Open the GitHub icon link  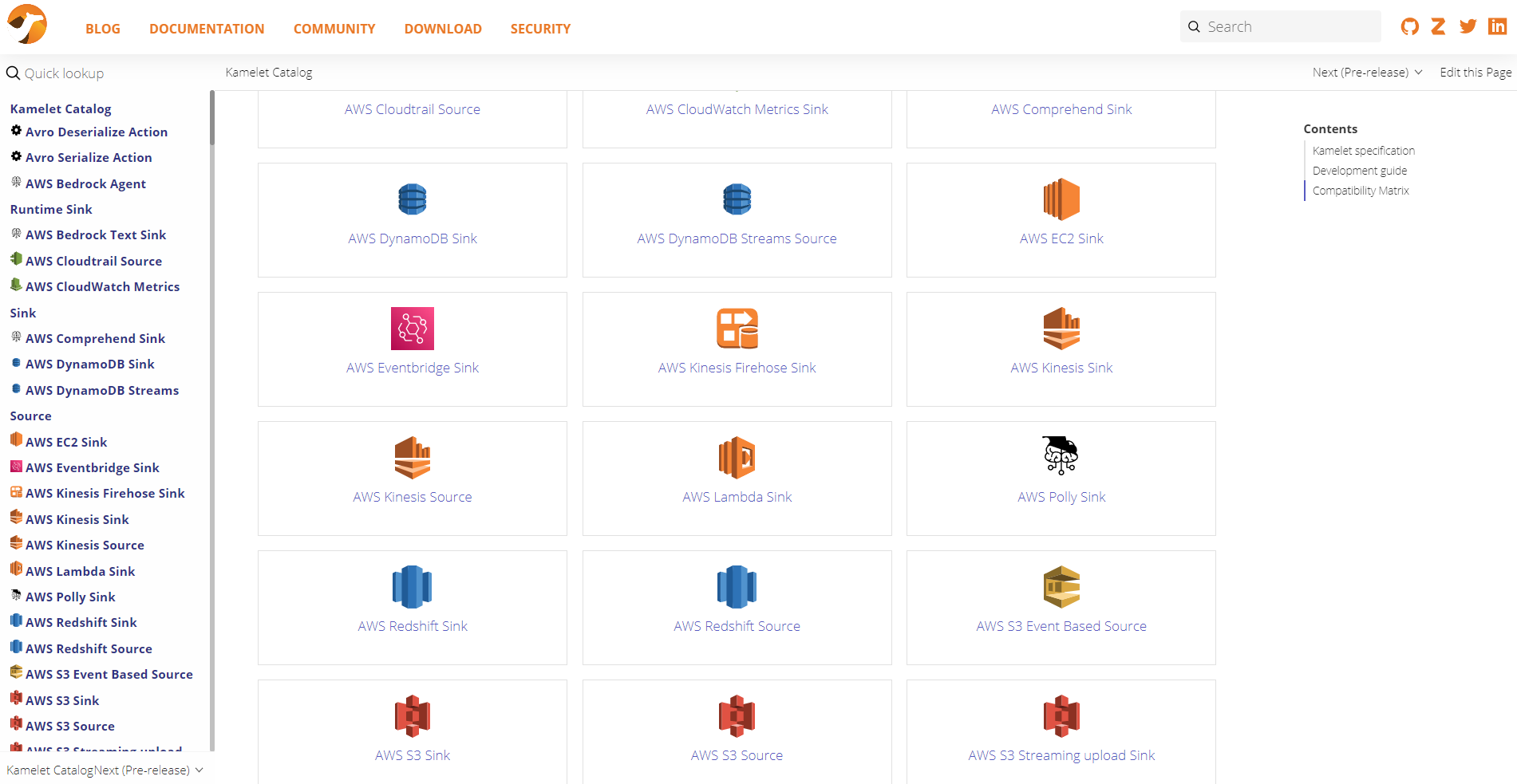click(1410, 26)
